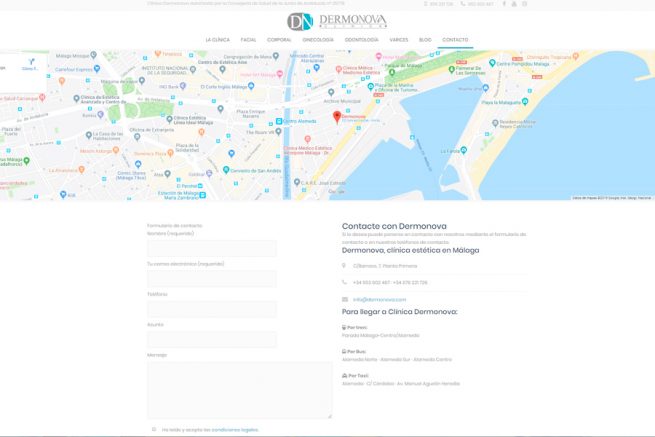Click the Teléfono input field
The height and width of the screenshot is (437, 655).
(211, 309)
